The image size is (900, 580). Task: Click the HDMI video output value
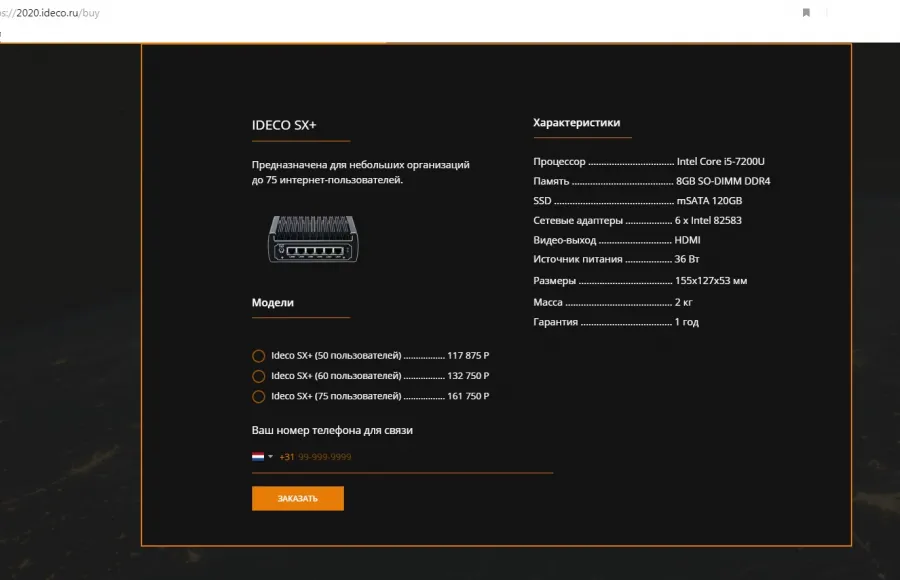click(687, 240)
